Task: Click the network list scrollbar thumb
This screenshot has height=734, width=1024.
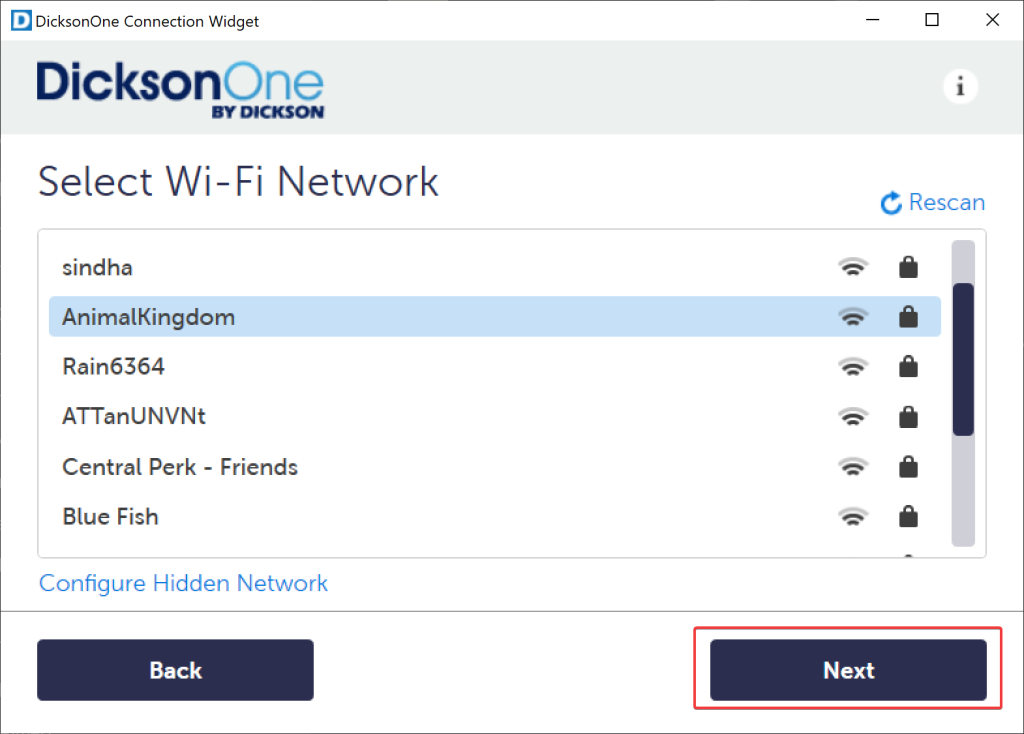Action: click(x=963, y=359)
